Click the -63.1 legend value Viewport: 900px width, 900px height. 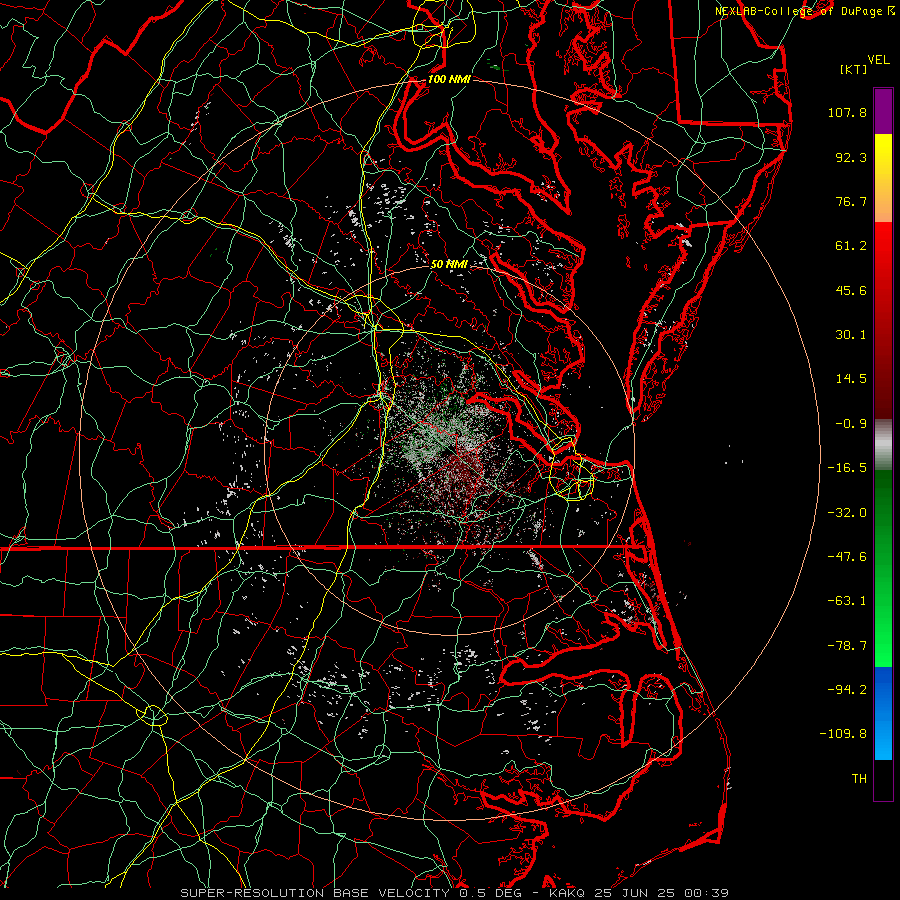coord(847,601)
